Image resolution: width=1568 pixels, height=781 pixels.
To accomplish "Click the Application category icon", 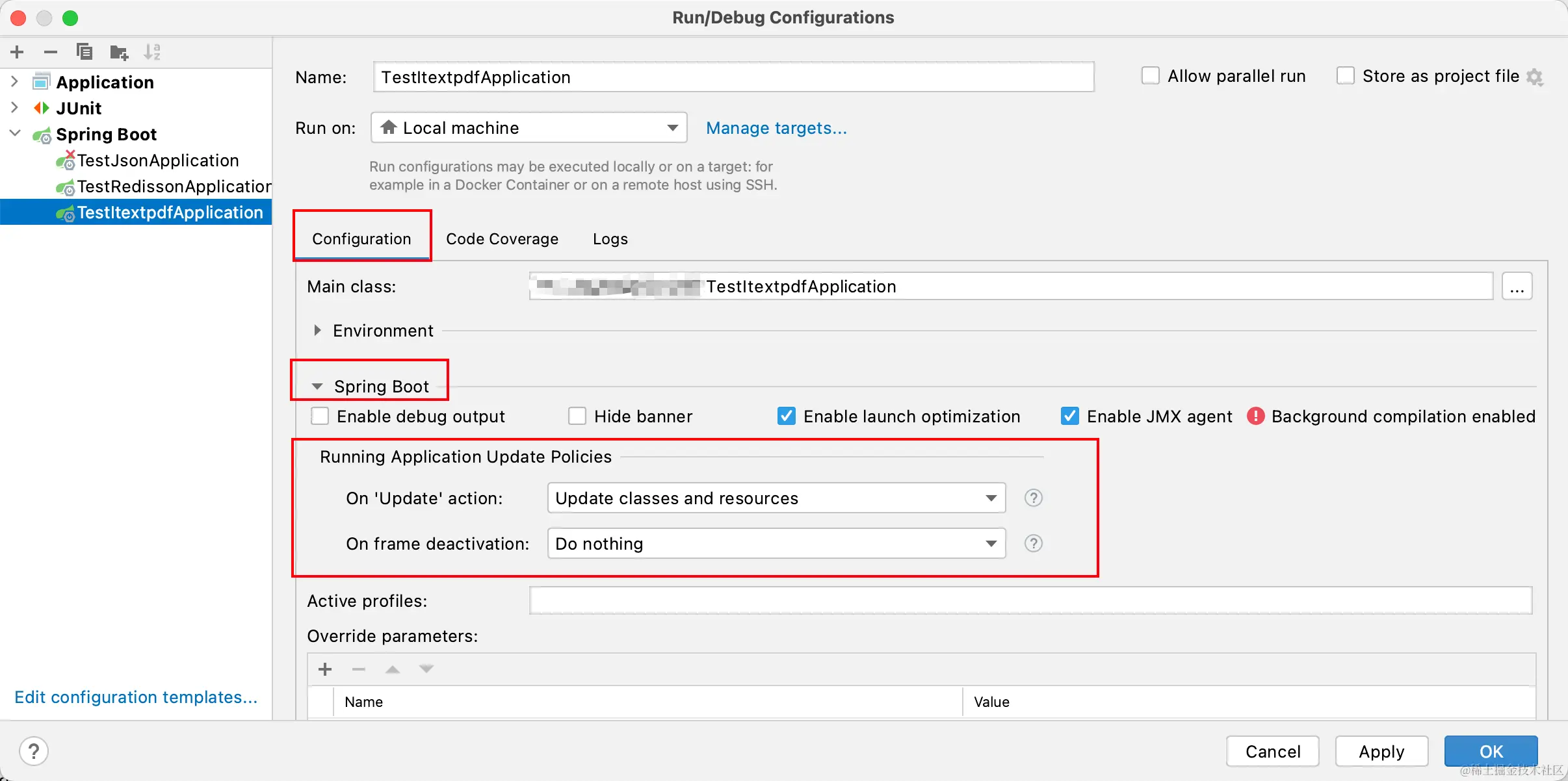I will [42, 82].
